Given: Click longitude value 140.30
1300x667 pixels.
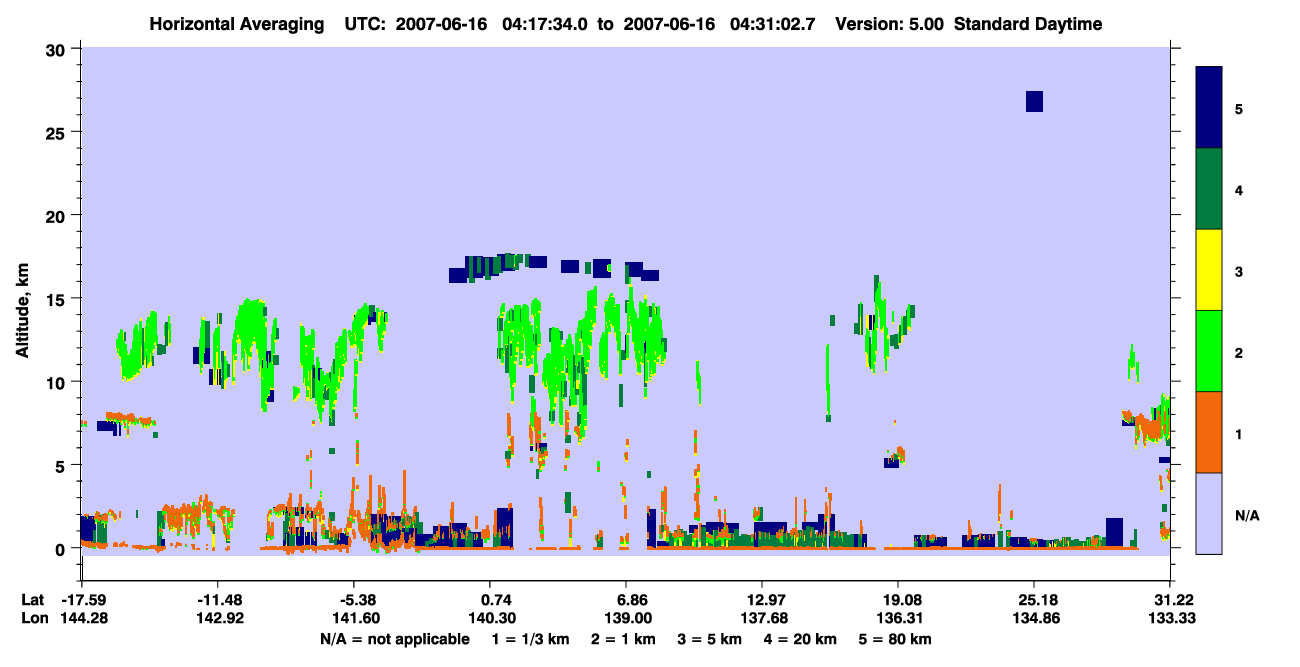Looking at the screenshot, I should (490, 618).
